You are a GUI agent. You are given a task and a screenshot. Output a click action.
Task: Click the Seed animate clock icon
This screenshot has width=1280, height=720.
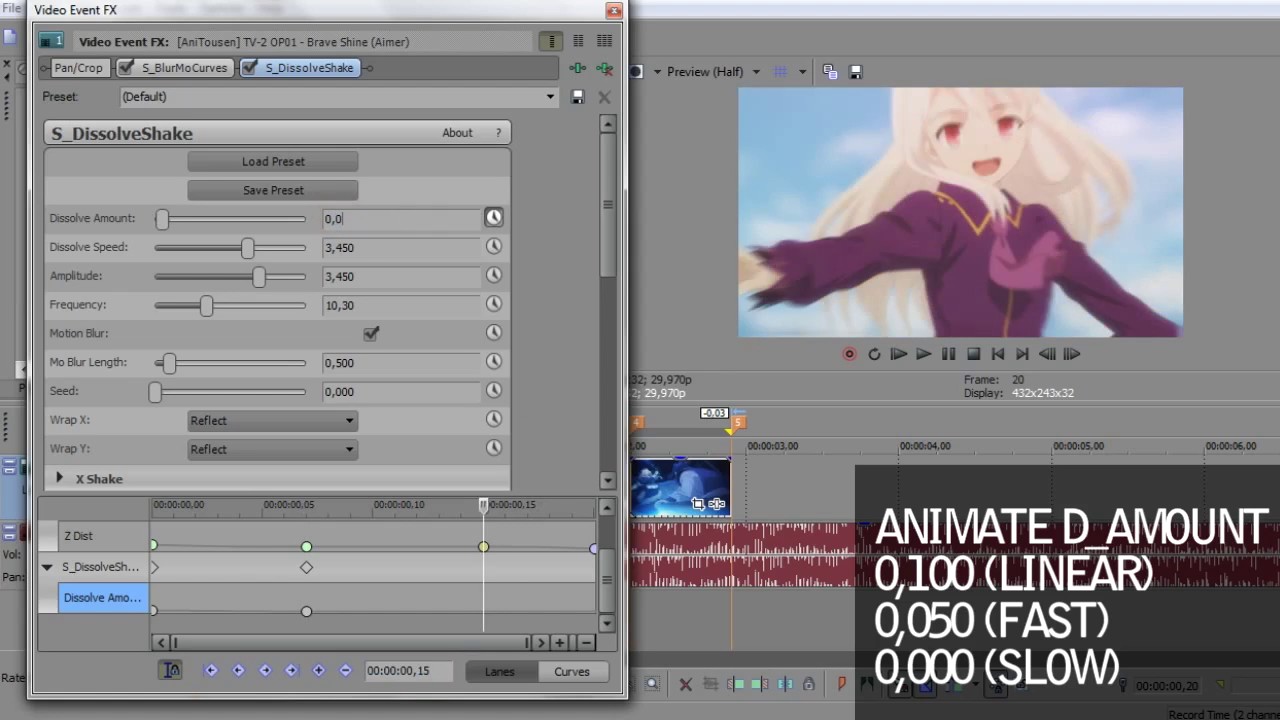click(x=494, y=391)
